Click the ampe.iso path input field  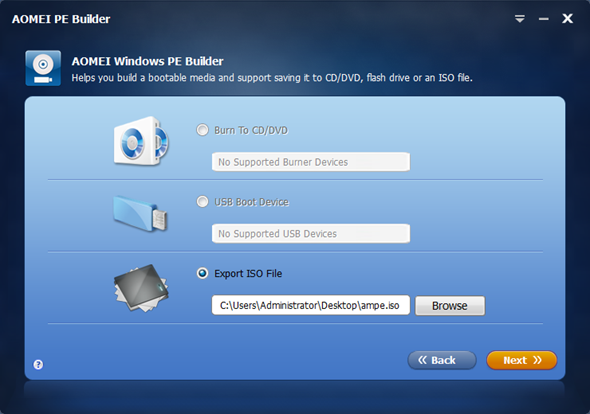click(x=311, y=305)
